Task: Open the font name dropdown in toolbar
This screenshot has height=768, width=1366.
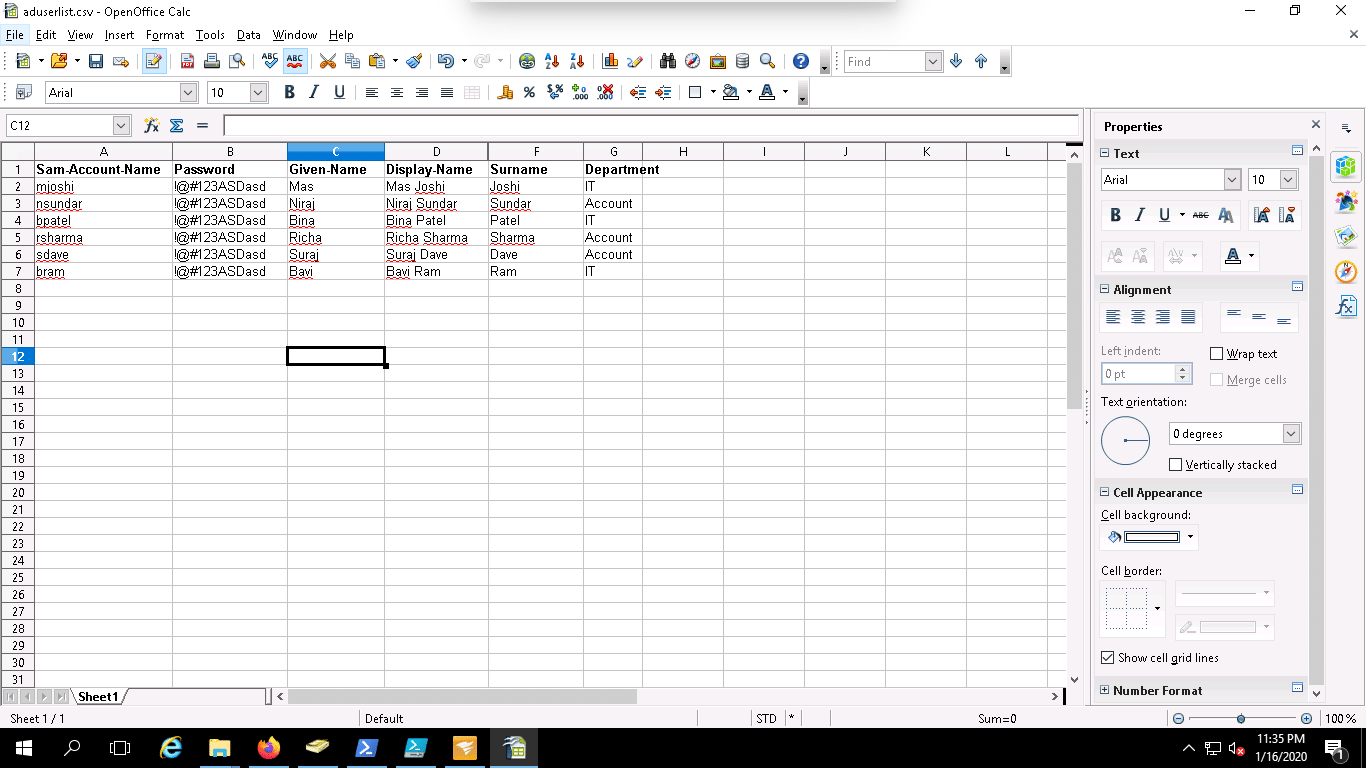Action: 188,93
